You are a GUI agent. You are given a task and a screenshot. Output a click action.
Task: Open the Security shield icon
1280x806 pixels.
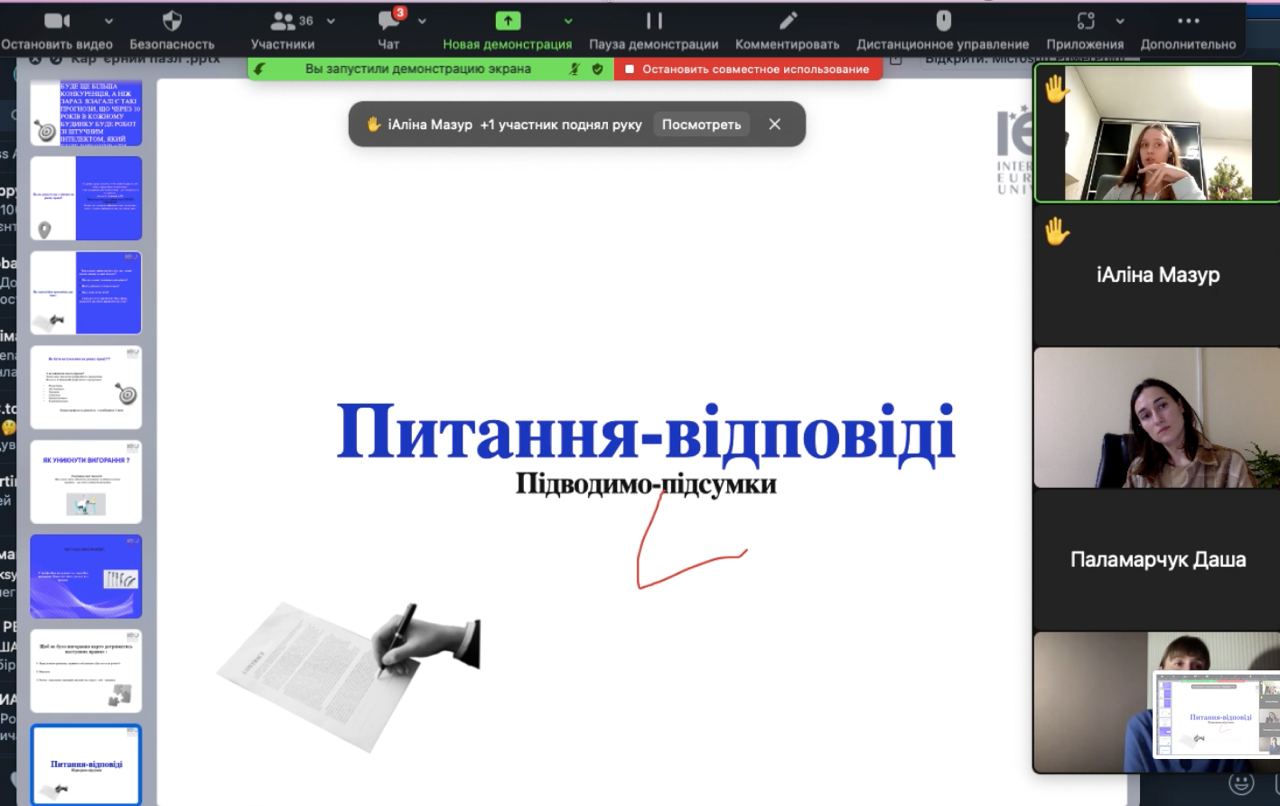point(171,21)
